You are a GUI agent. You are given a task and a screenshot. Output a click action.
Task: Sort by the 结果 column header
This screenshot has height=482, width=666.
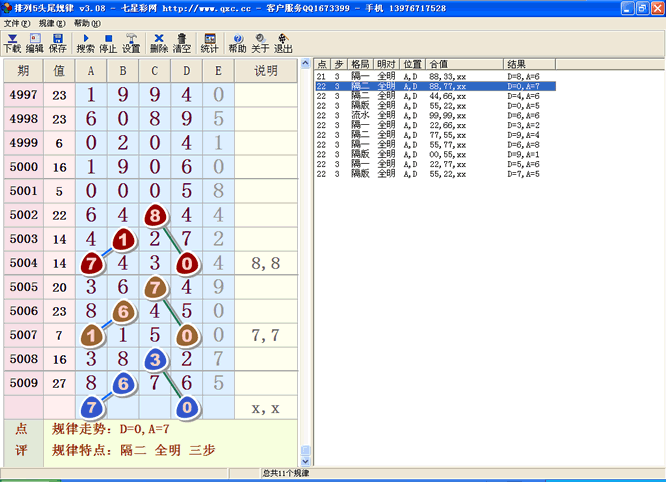click(x=529, y=64)
